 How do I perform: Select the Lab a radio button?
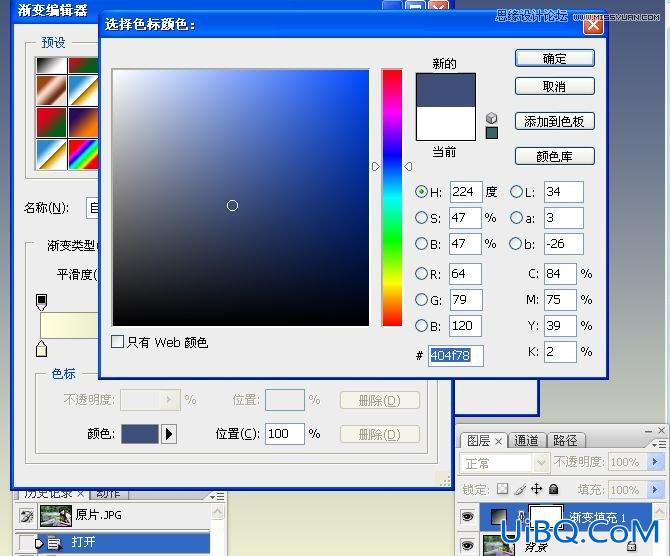516,218
